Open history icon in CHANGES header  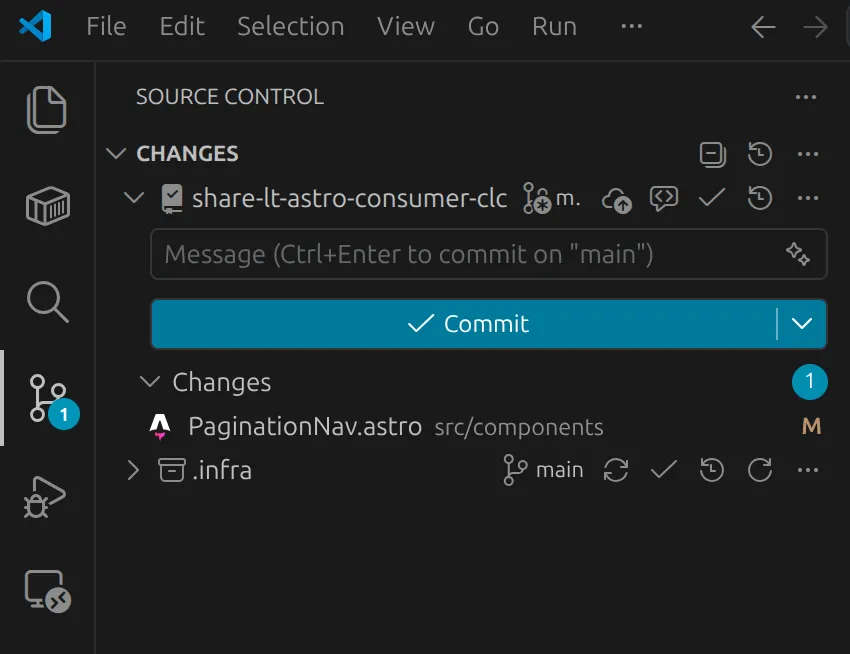[759, 154]
